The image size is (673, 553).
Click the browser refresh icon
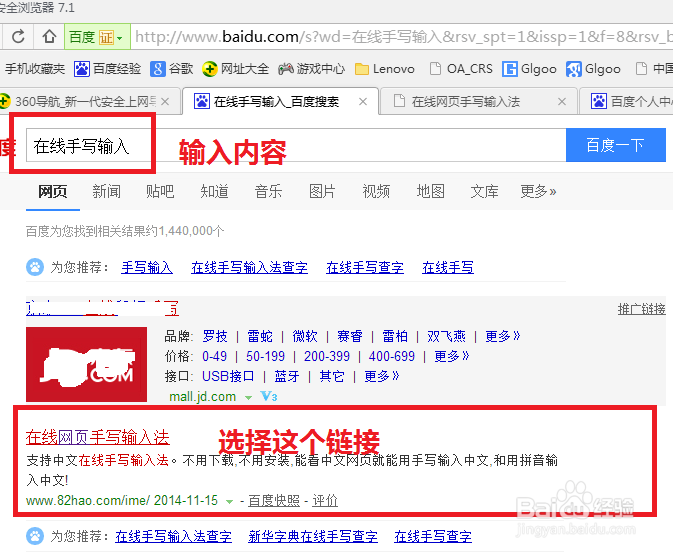click(18, 36)
